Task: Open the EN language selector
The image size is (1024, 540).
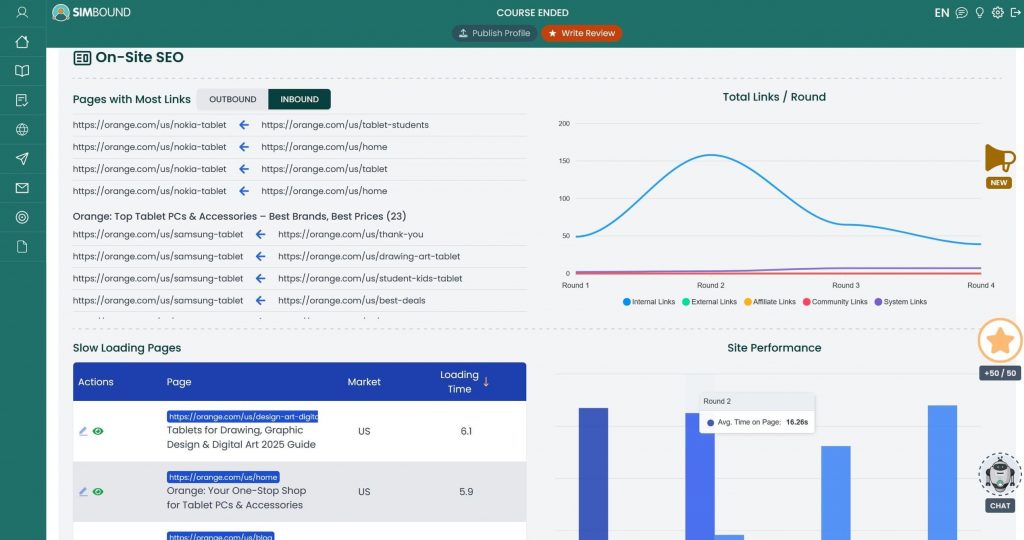Action: pos(941,13)
